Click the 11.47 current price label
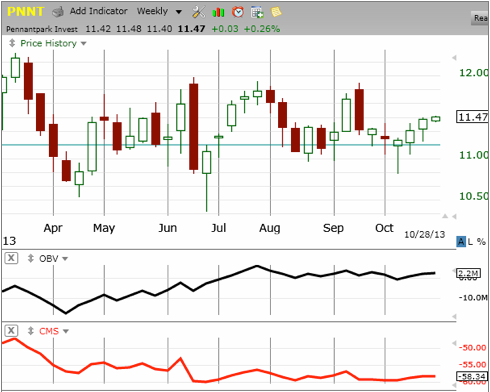This screenshot has width=490, height=392. [472, 117]
